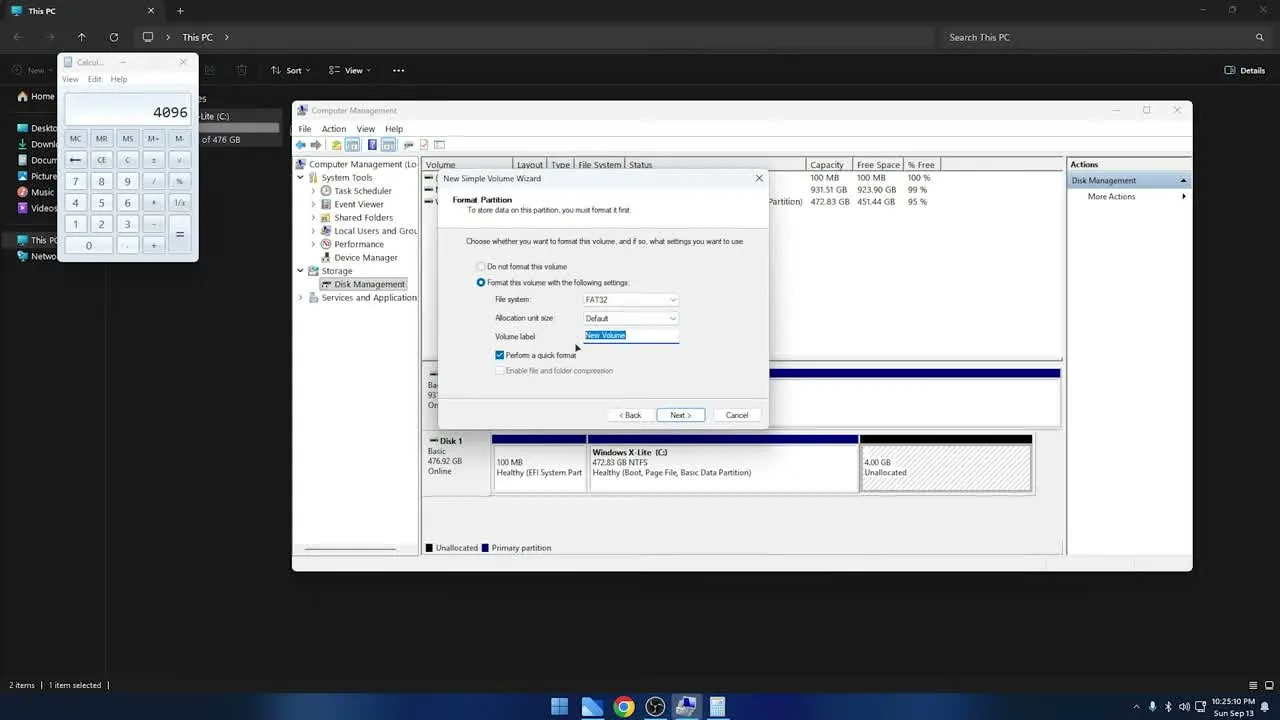Open the File menu in Computer Management
Viewport: 1280px width, 720px height.
(x=304, y=129)
